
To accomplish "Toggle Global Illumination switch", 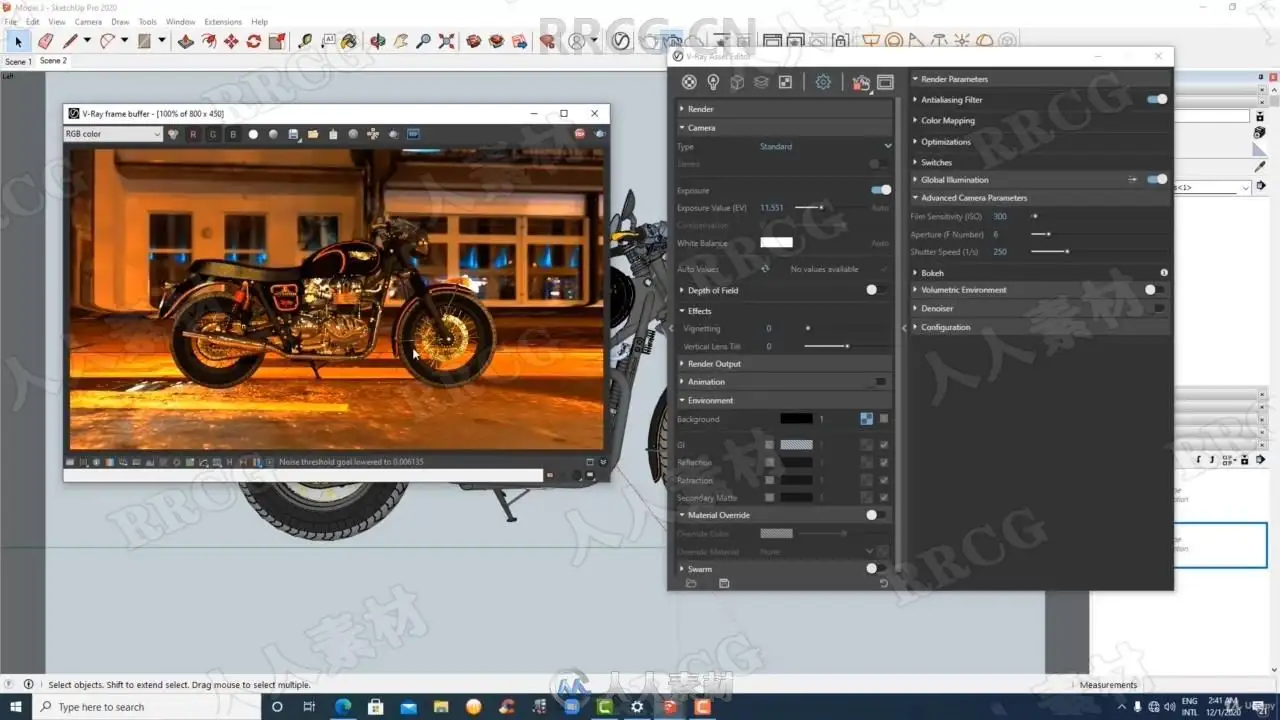I will (x=1157, y=180).
